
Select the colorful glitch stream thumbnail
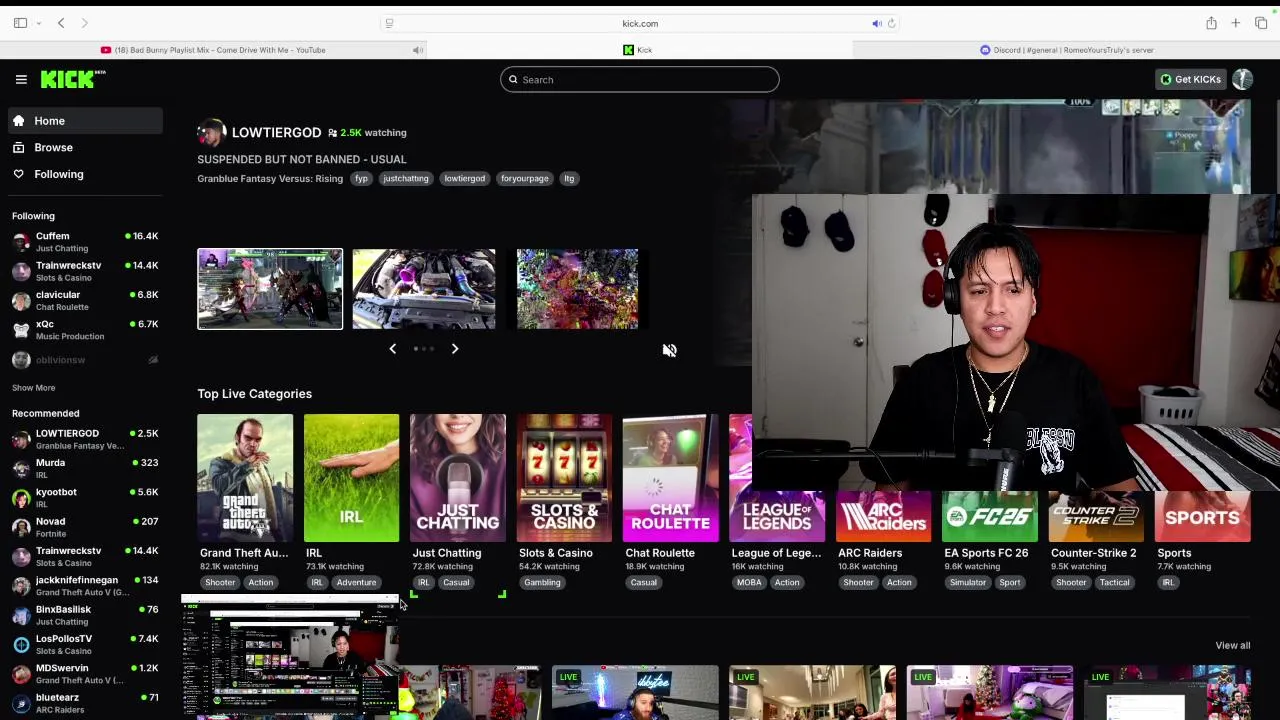tap(577, 289)
